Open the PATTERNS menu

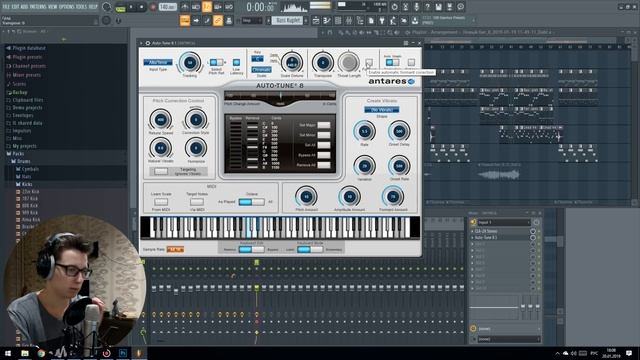(38, 7)
